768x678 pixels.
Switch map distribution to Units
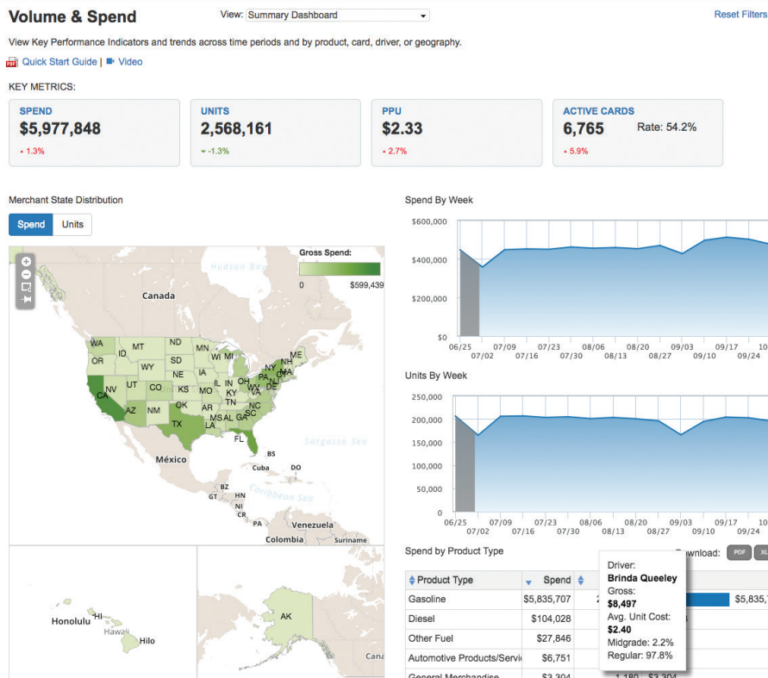(73, 225)
